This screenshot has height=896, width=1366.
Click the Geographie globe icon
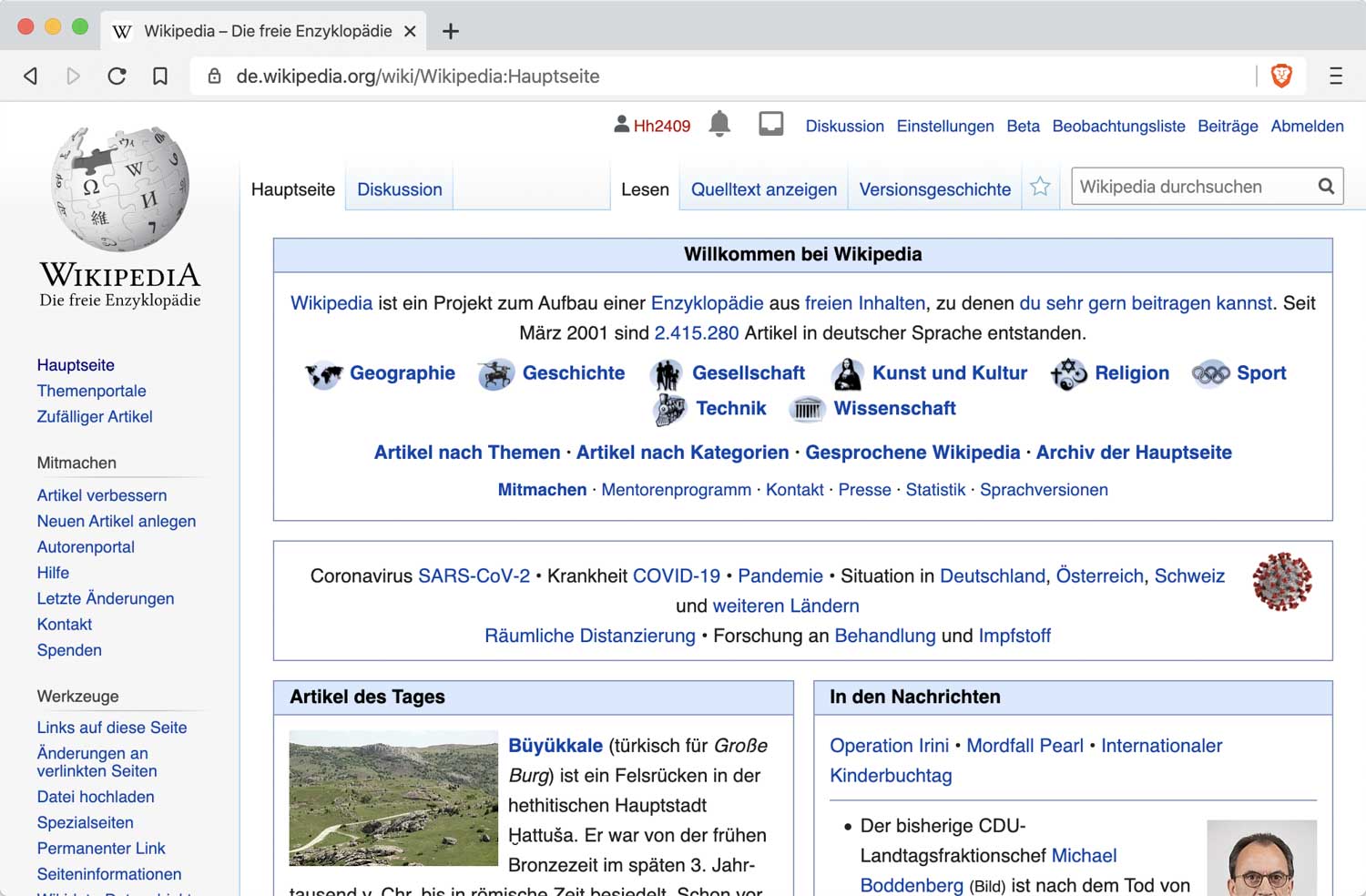[x=323, y=373]
